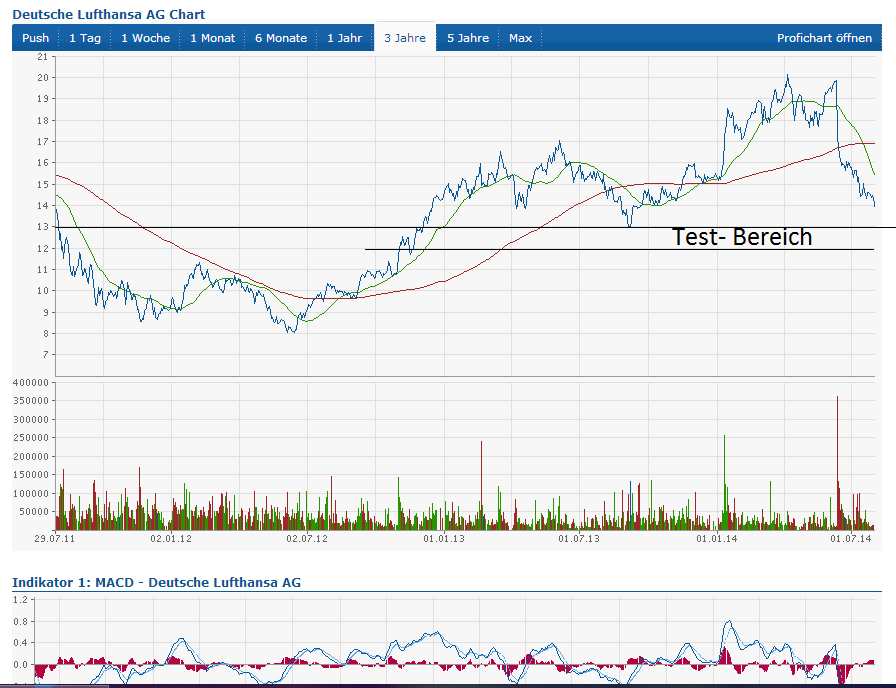Click the 350000 volume axis label

(31, 401)
